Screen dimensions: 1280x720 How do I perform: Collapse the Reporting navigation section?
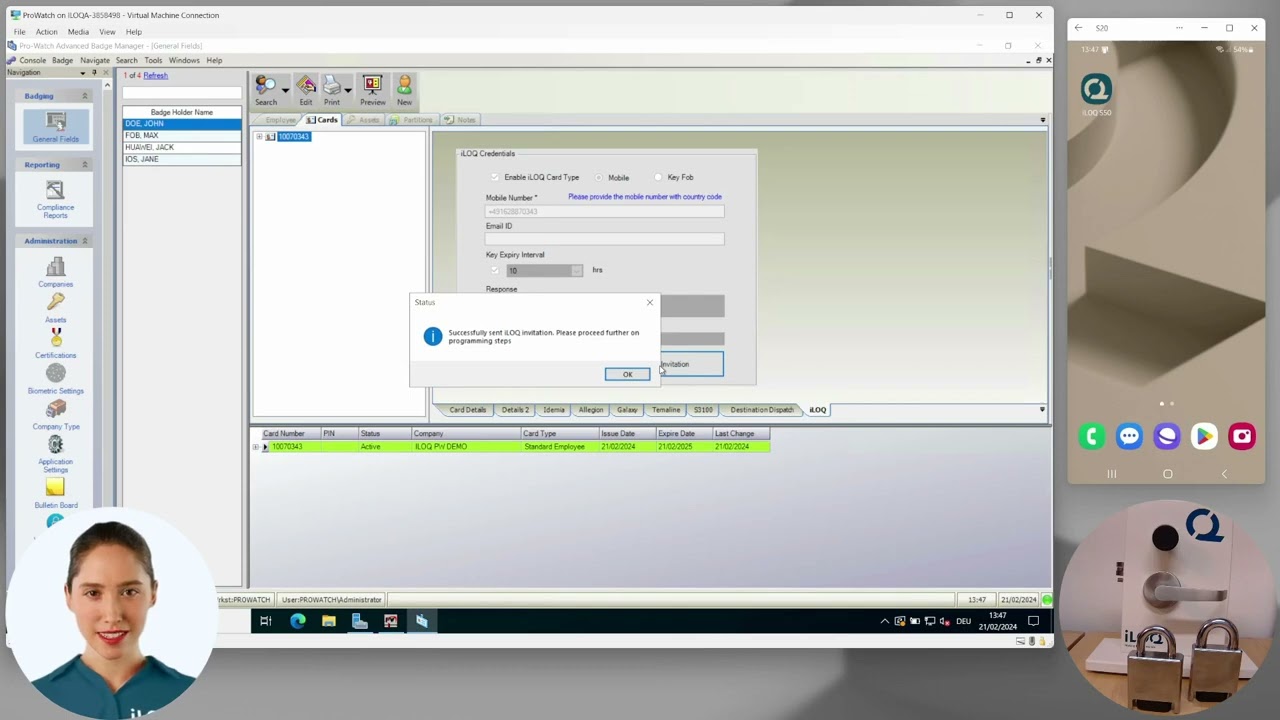pyautogui.click(x=85, y=165)
